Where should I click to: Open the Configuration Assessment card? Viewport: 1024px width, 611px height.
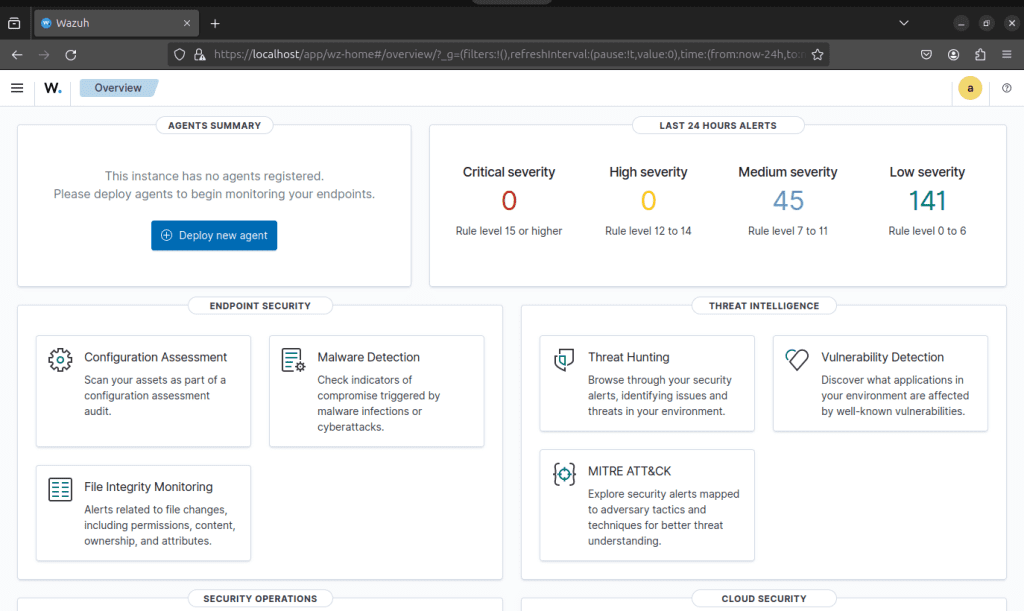tap(143, 391)
